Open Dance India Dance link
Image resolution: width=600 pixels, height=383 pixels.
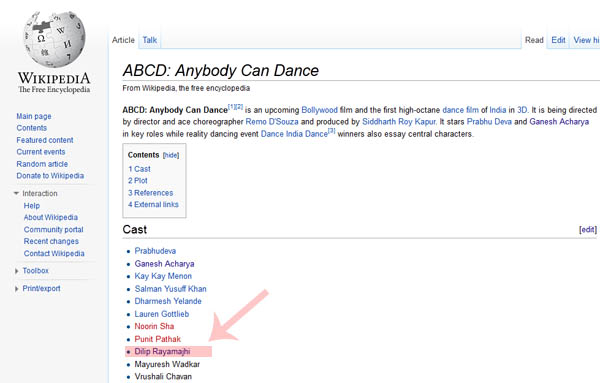(x=294, y=134)
